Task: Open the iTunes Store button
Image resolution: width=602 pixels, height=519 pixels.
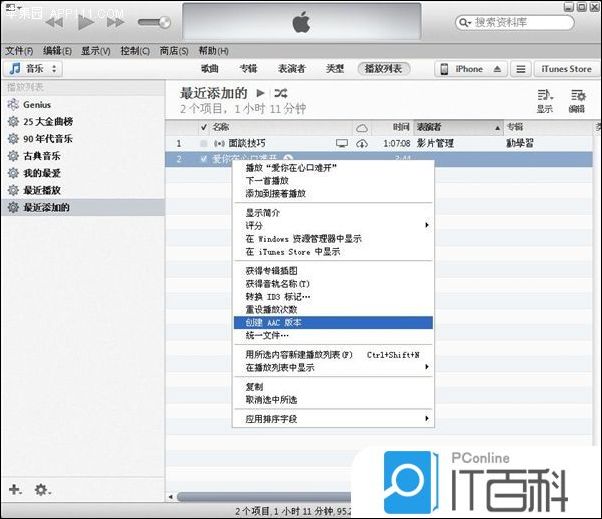Action: click(x=566, y=69)
